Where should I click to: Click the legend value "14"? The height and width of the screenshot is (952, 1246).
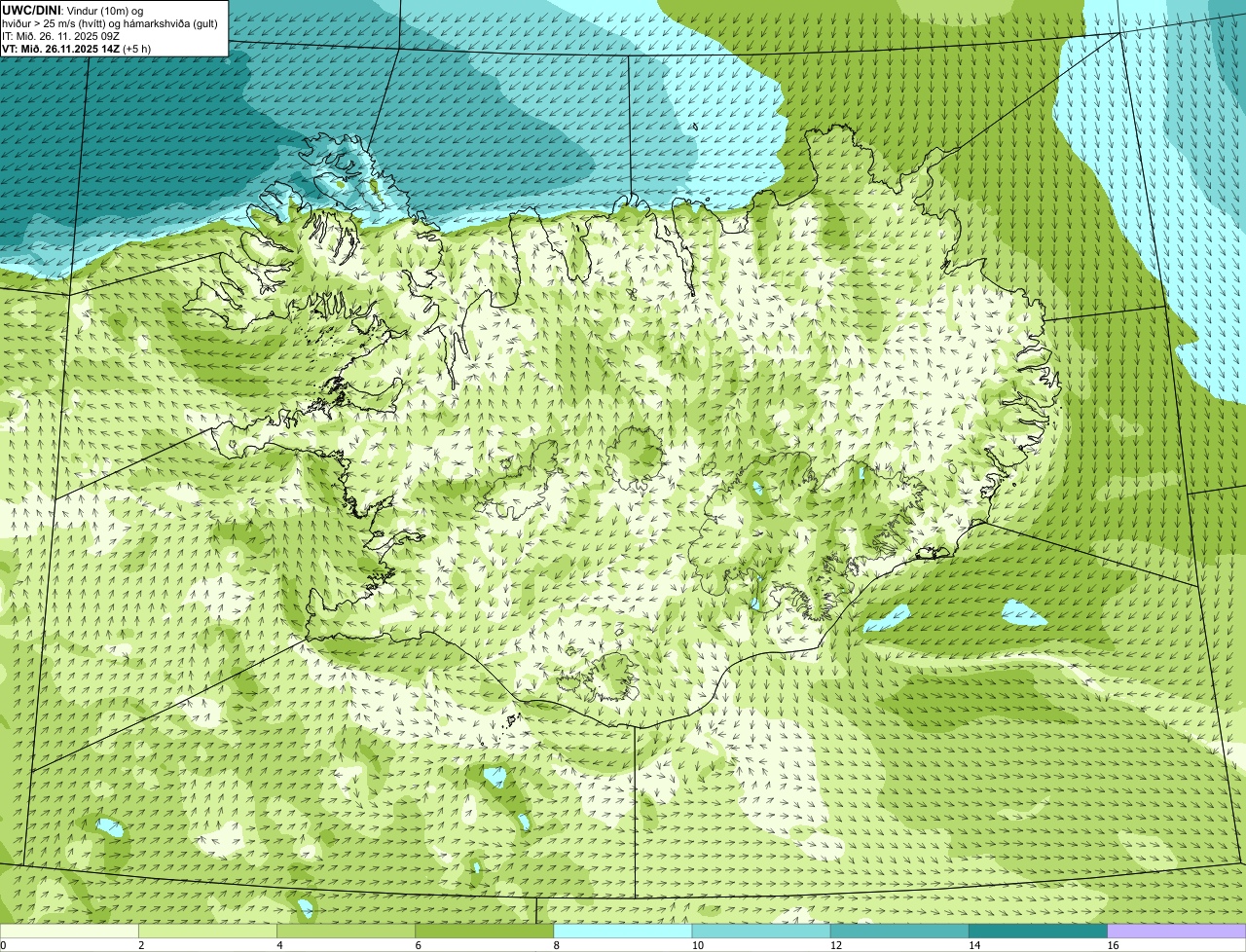click(x=974, y=945)
